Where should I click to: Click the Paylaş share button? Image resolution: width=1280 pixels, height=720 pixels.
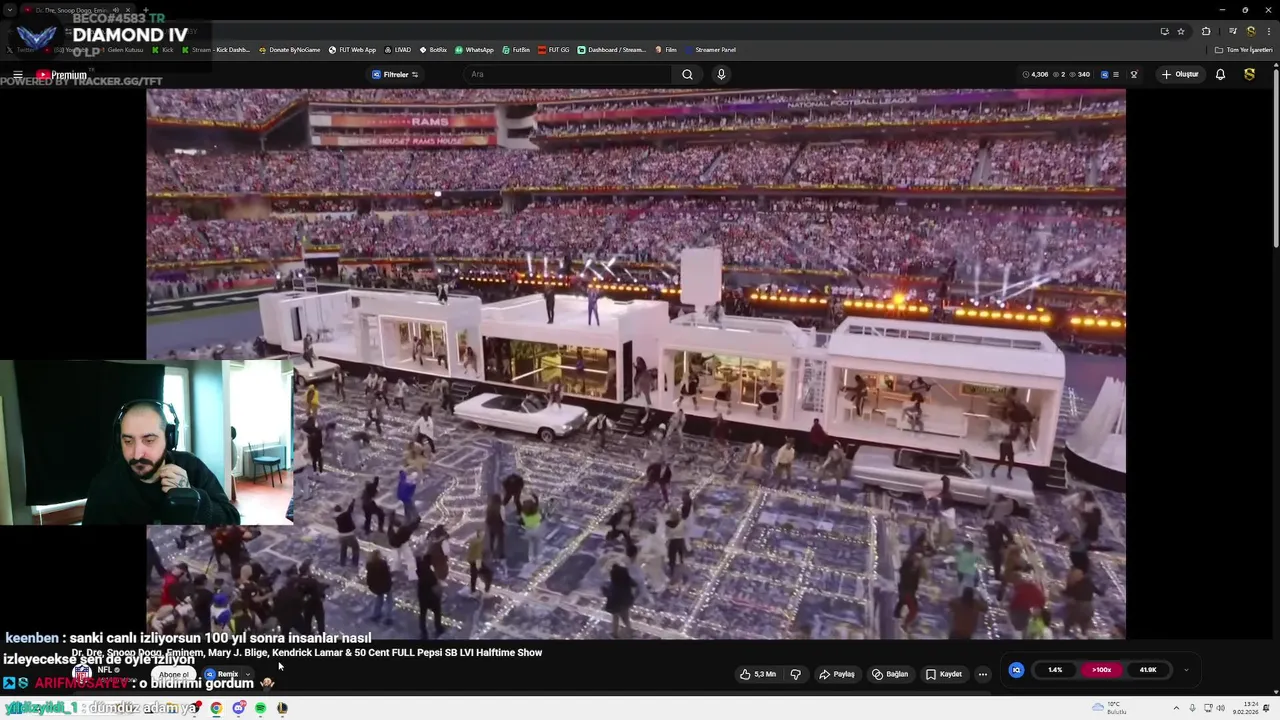(837, 674)
